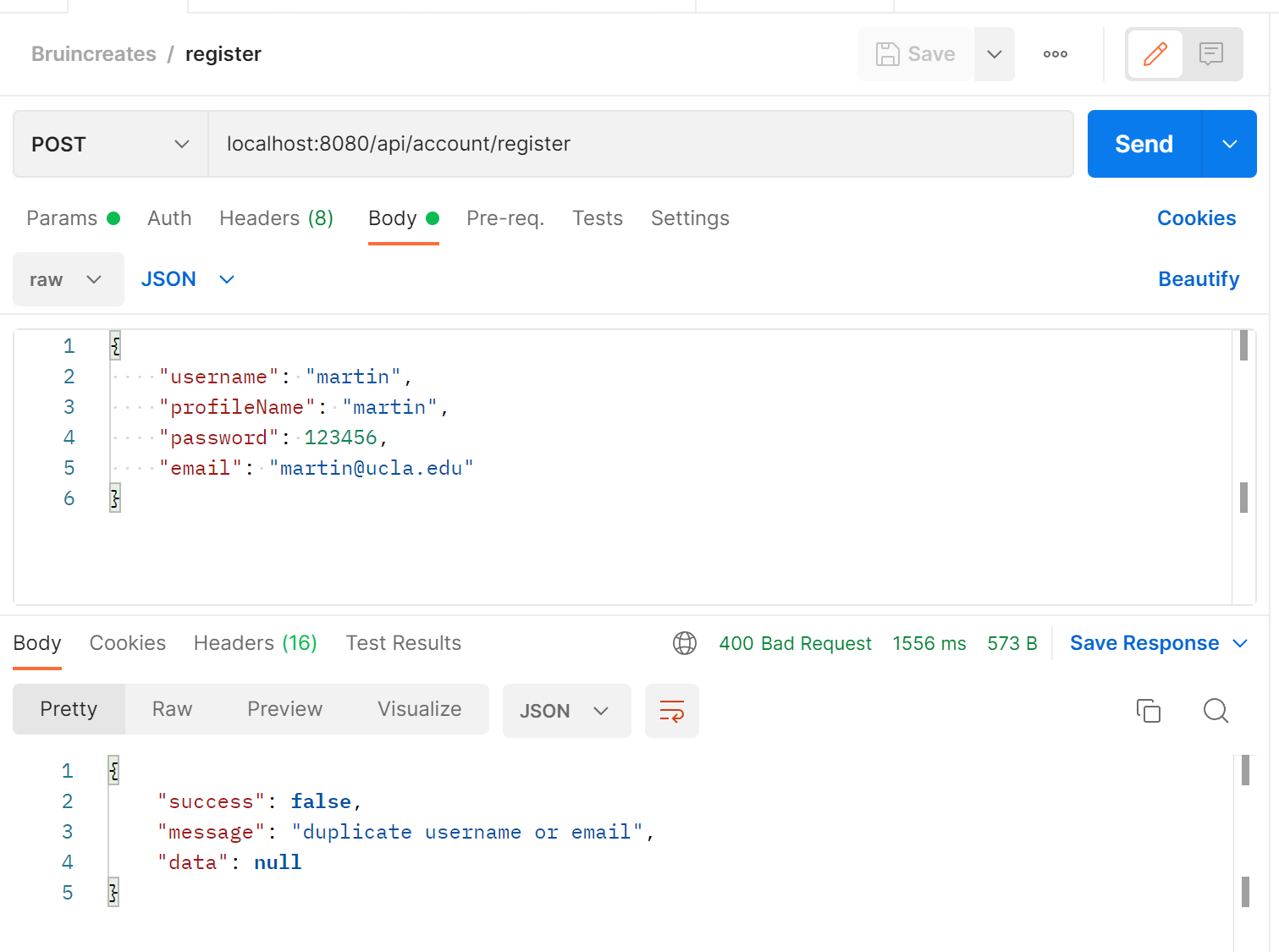Switch response view to Visualize
The image size is (1279, 952).
(x=420, y=709)
